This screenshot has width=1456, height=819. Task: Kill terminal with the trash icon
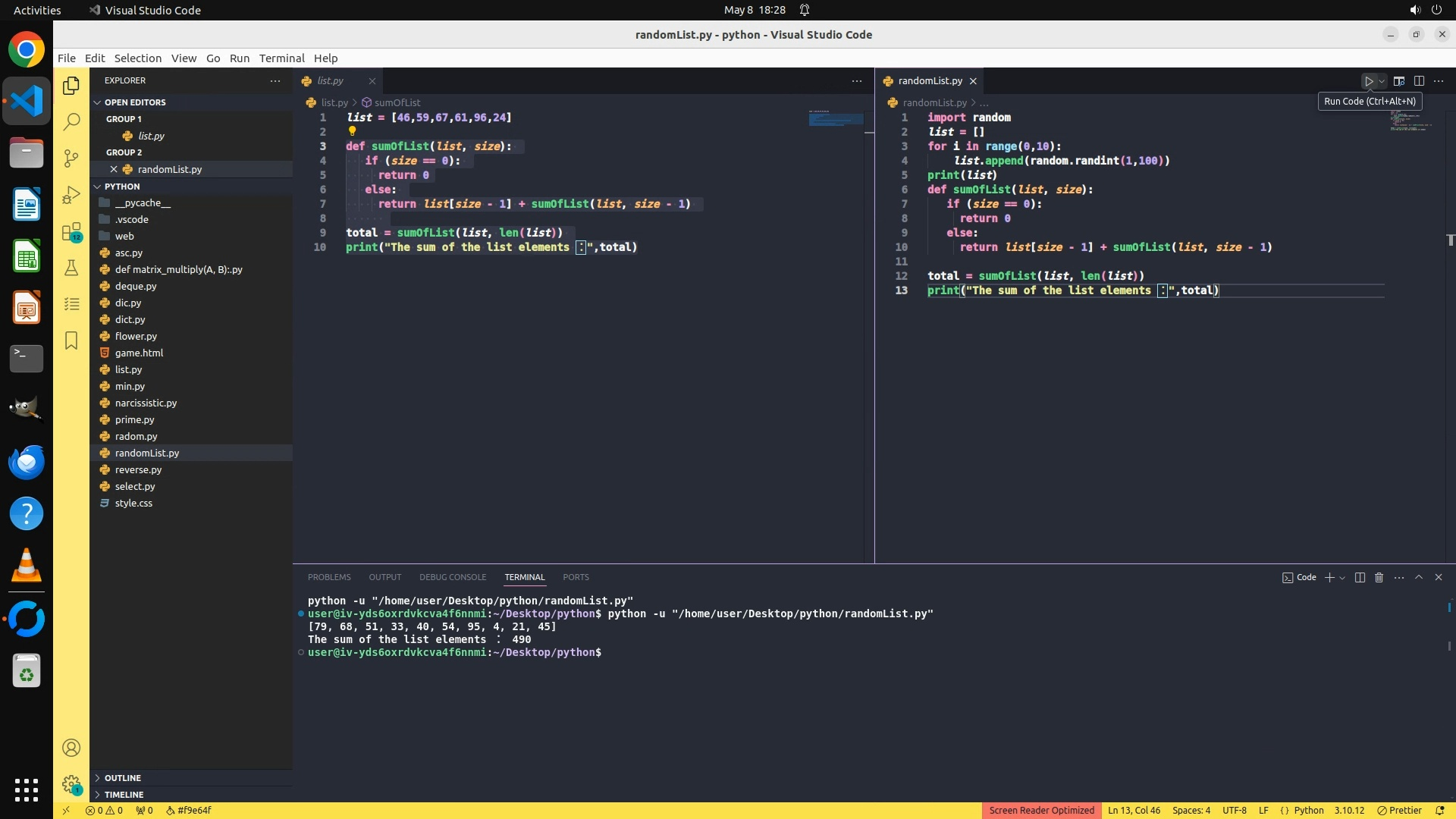(1379, 578)
